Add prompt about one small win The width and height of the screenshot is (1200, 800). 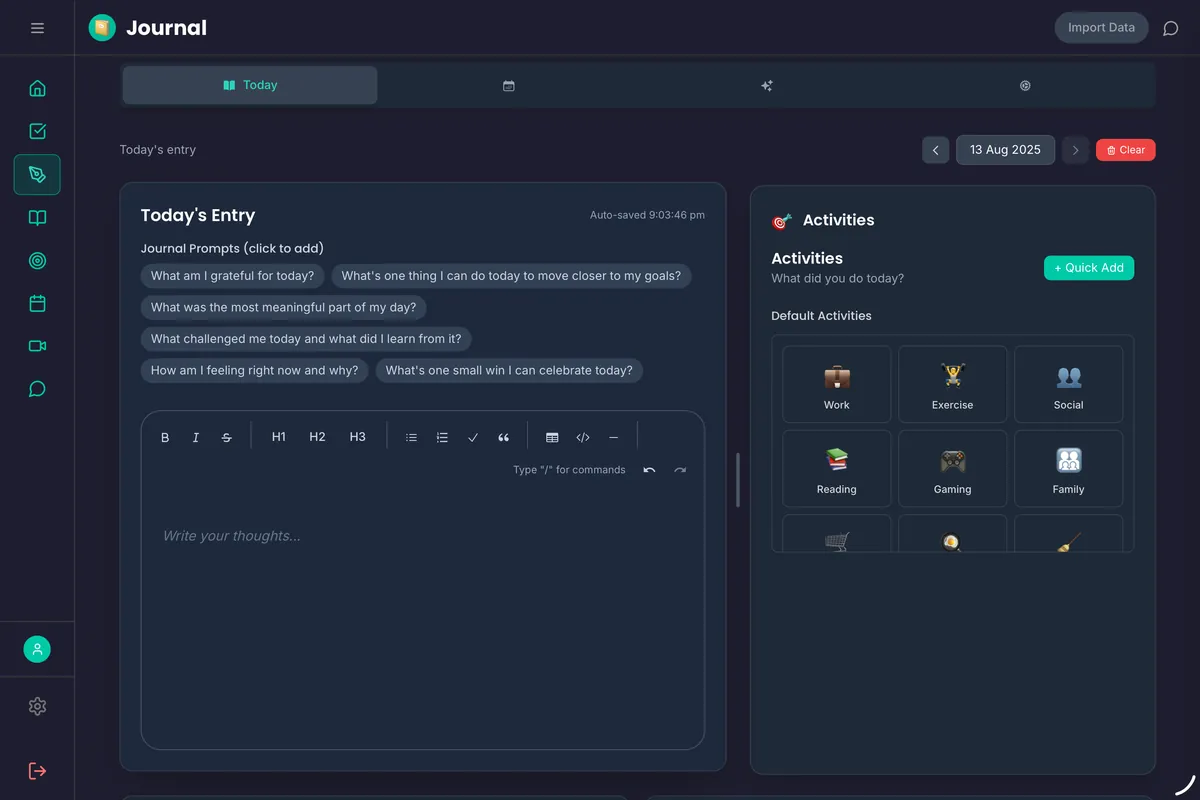[x=509, y=370]
